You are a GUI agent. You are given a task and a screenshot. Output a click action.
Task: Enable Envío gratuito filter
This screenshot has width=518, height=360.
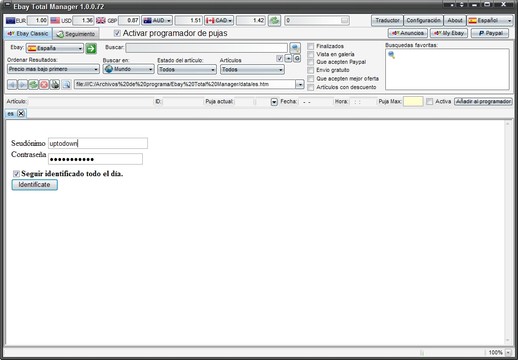coord(311,70)
